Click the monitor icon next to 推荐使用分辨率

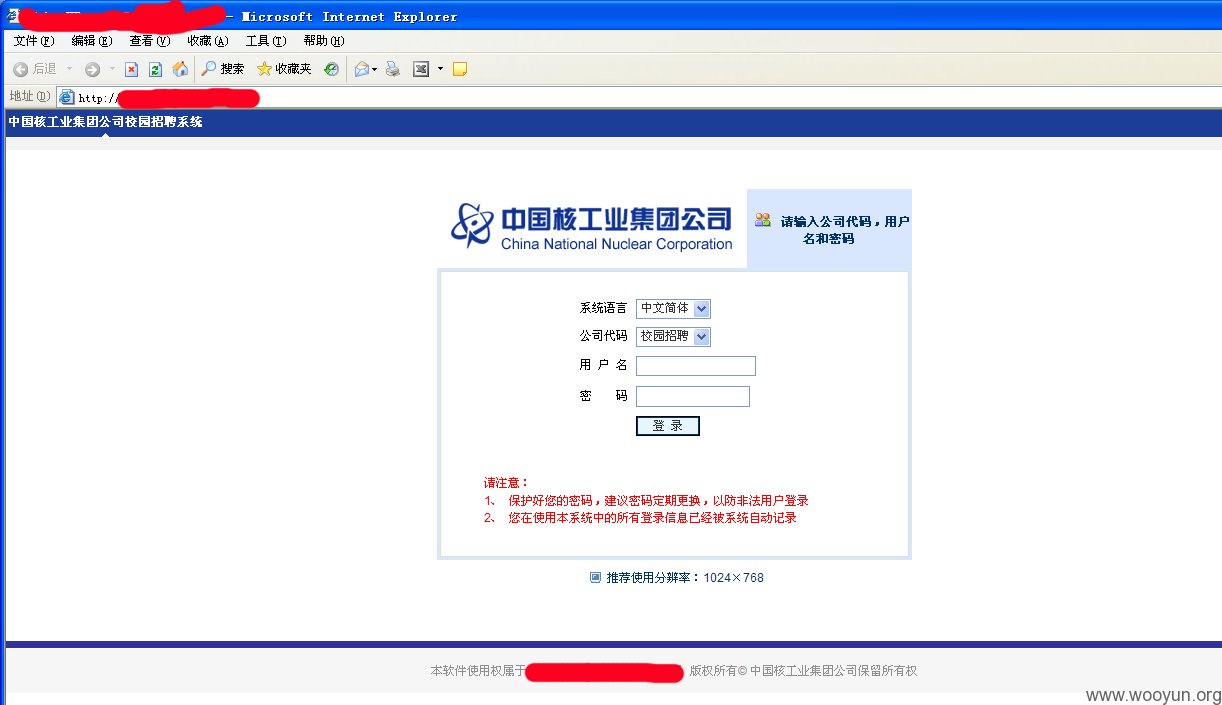coord(595,577)
